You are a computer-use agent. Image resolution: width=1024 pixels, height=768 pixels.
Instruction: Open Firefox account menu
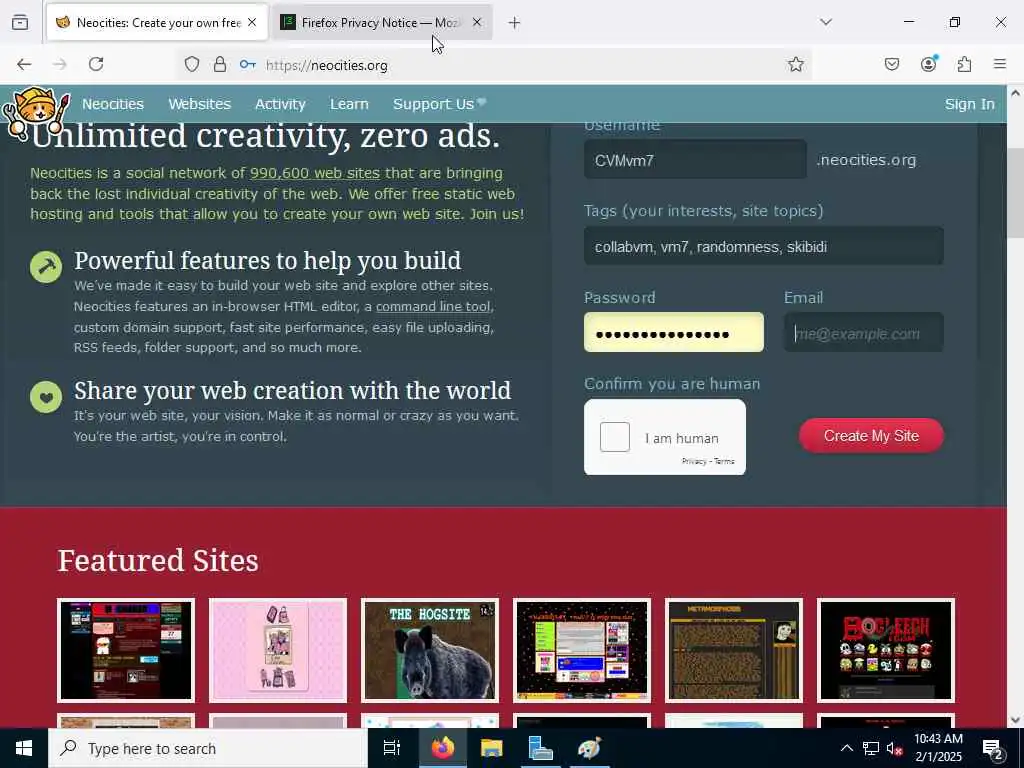929,64
